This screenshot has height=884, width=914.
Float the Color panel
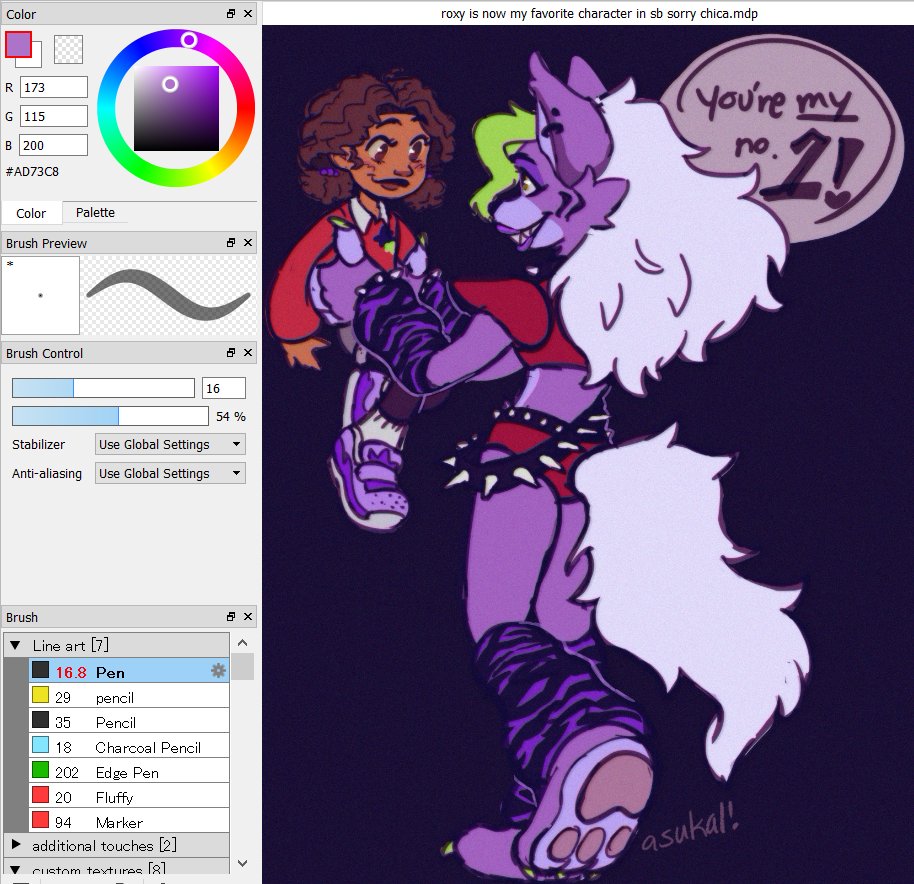[231, 13]
